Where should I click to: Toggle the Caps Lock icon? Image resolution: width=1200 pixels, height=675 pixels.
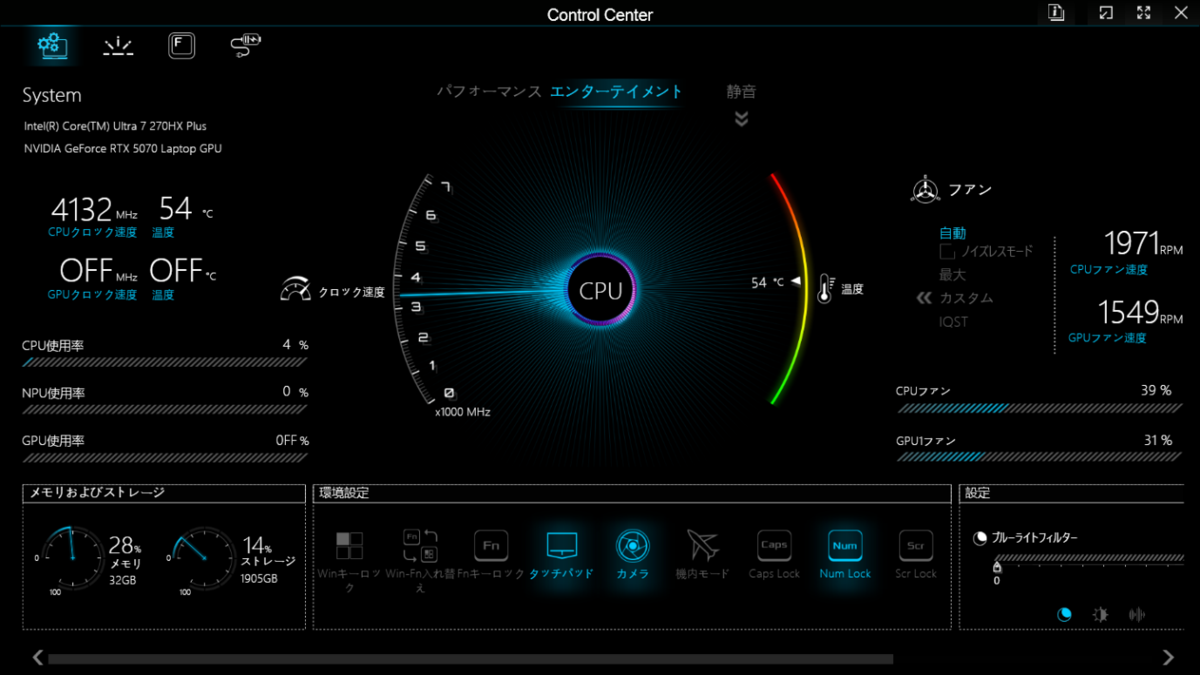[x=774, y=546]
